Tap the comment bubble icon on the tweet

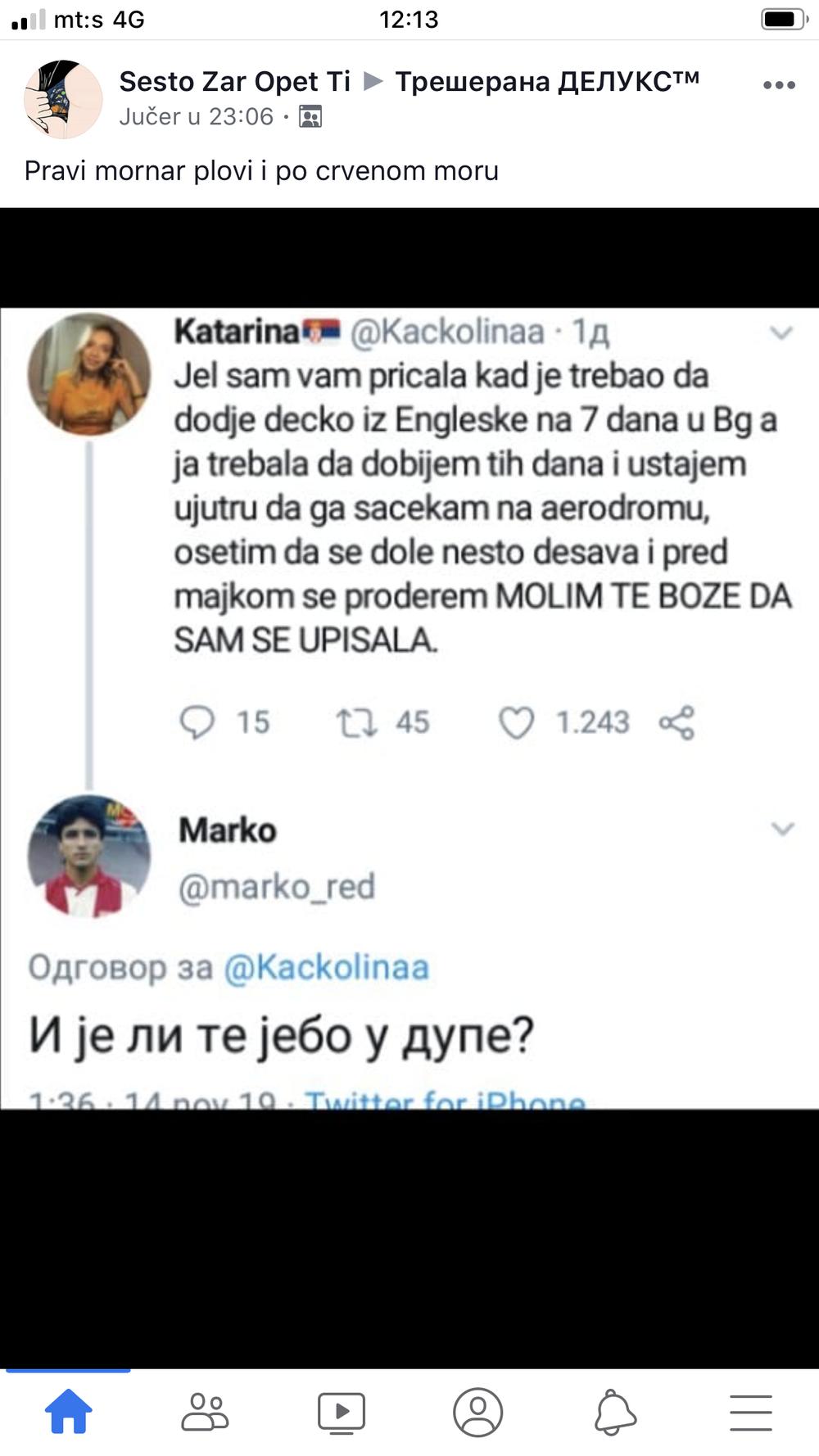tap(197, 722)
